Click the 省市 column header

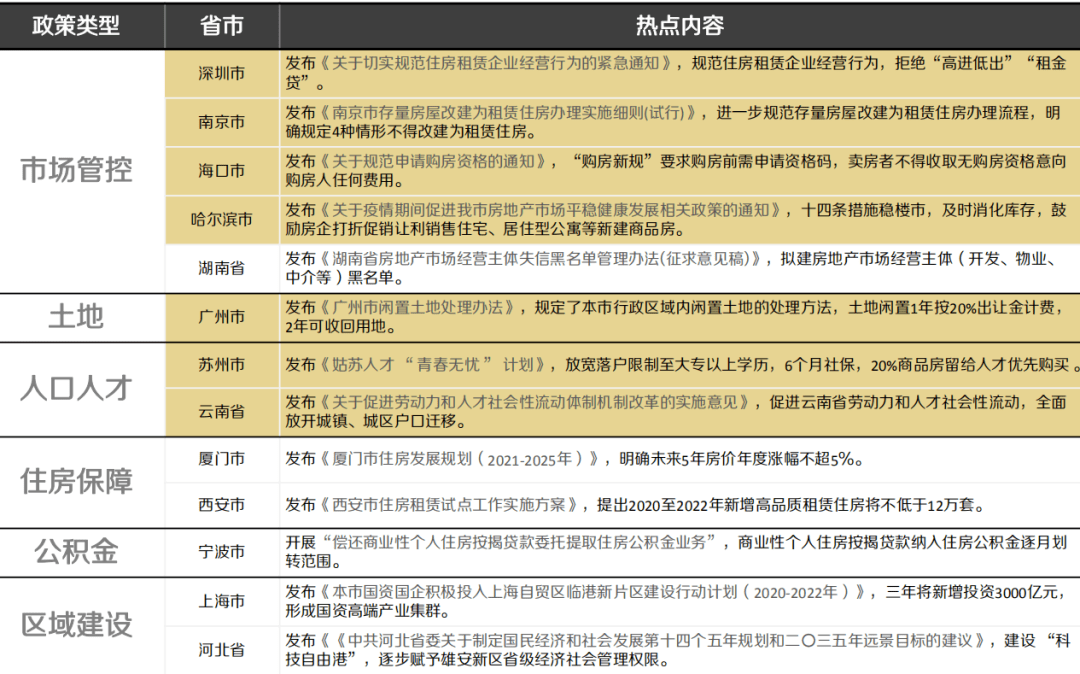coord(221,28)
